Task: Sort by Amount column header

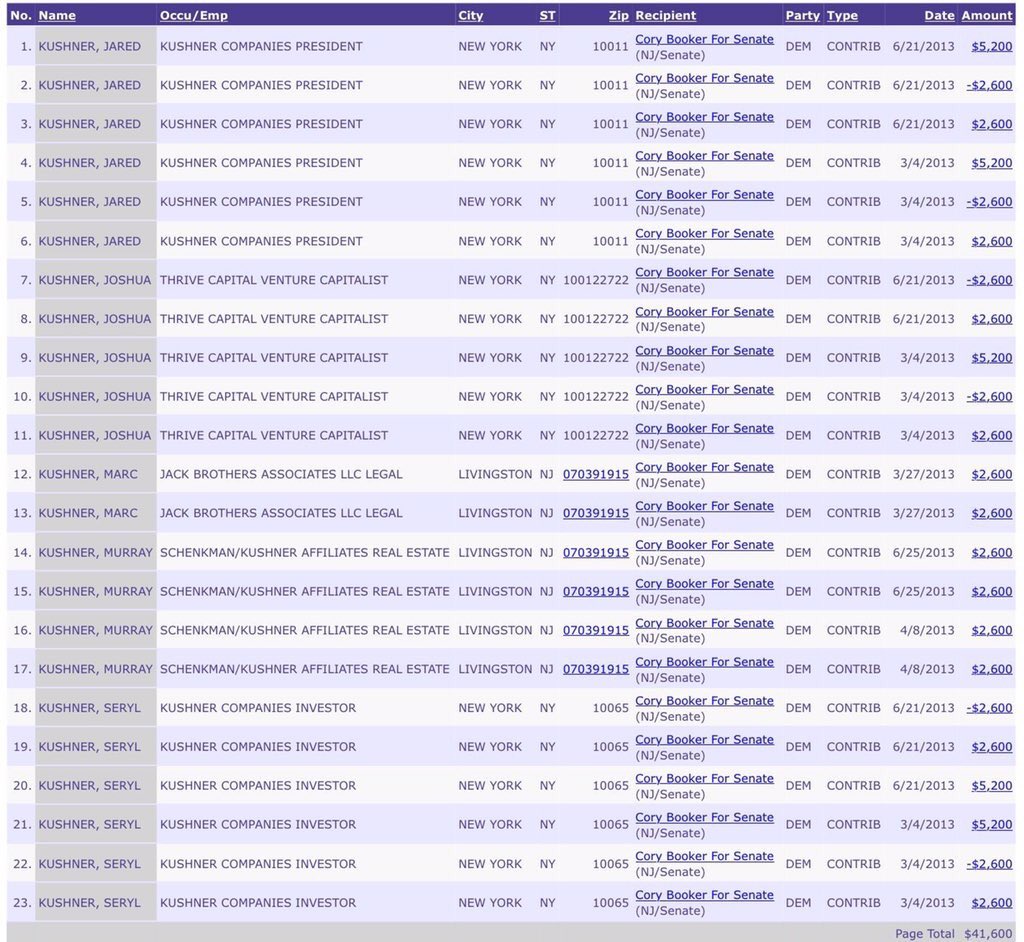Action: pyautogui.click(x=987, y=15)
